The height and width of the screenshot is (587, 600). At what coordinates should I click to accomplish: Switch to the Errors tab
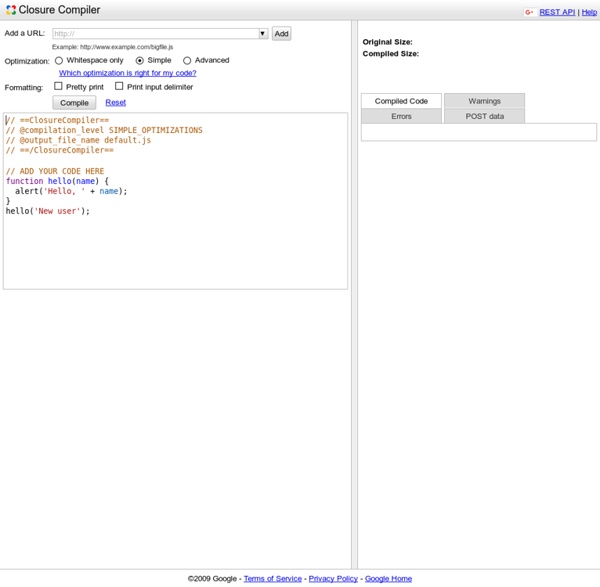click(401, 116)
